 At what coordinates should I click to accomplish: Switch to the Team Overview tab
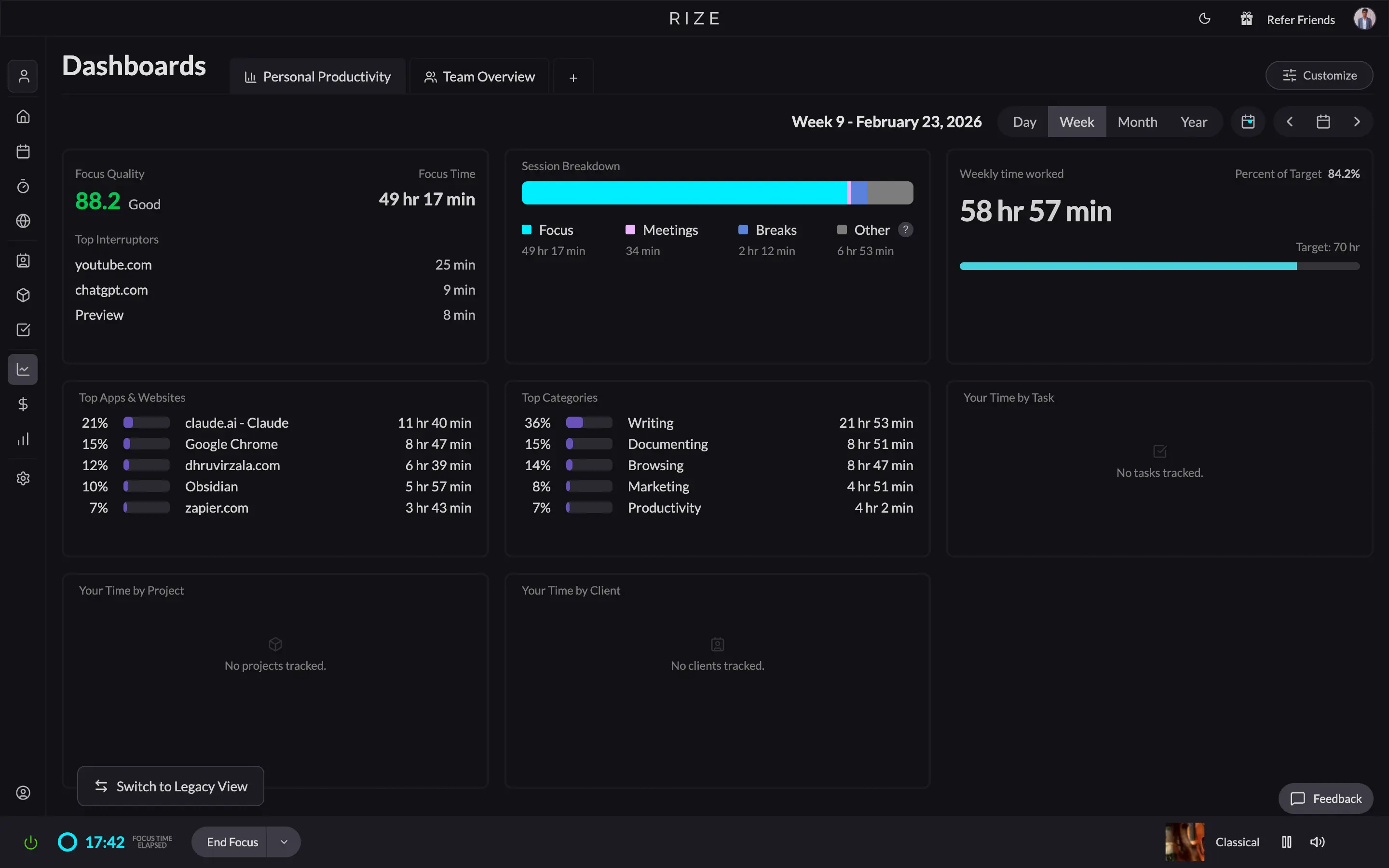coord(479,76)
